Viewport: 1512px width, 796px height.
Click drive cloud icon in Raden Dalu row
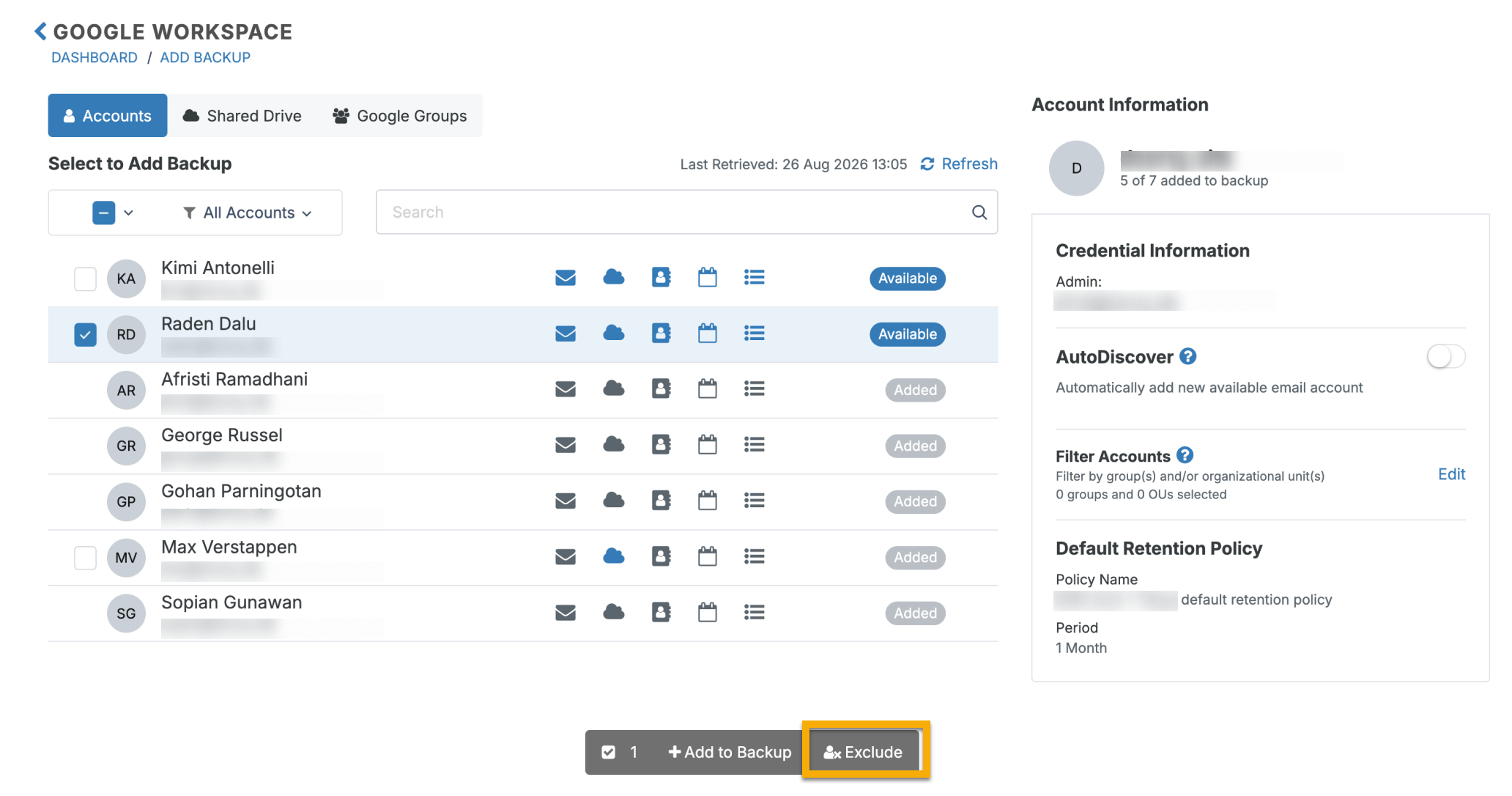click(614, 333)
